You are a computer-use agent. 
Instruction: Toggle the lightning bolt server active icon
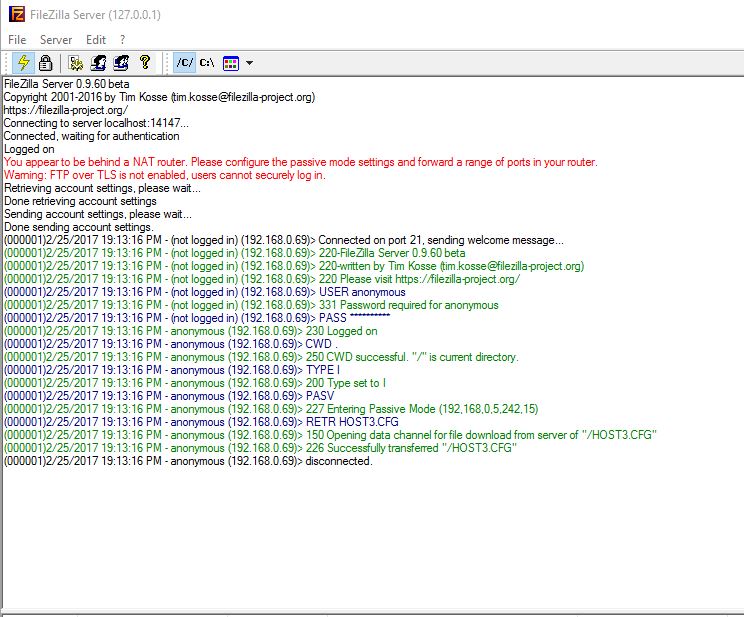[23, 63]
